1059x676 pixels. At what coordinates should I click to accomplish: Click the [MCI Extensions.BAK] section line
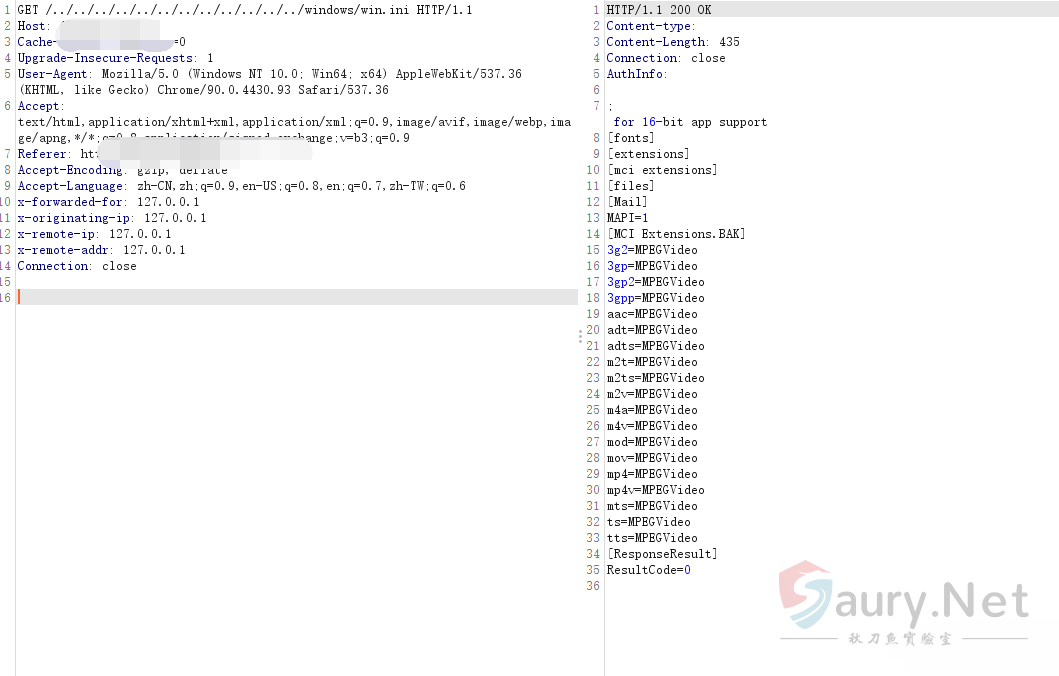pos(676,234)
